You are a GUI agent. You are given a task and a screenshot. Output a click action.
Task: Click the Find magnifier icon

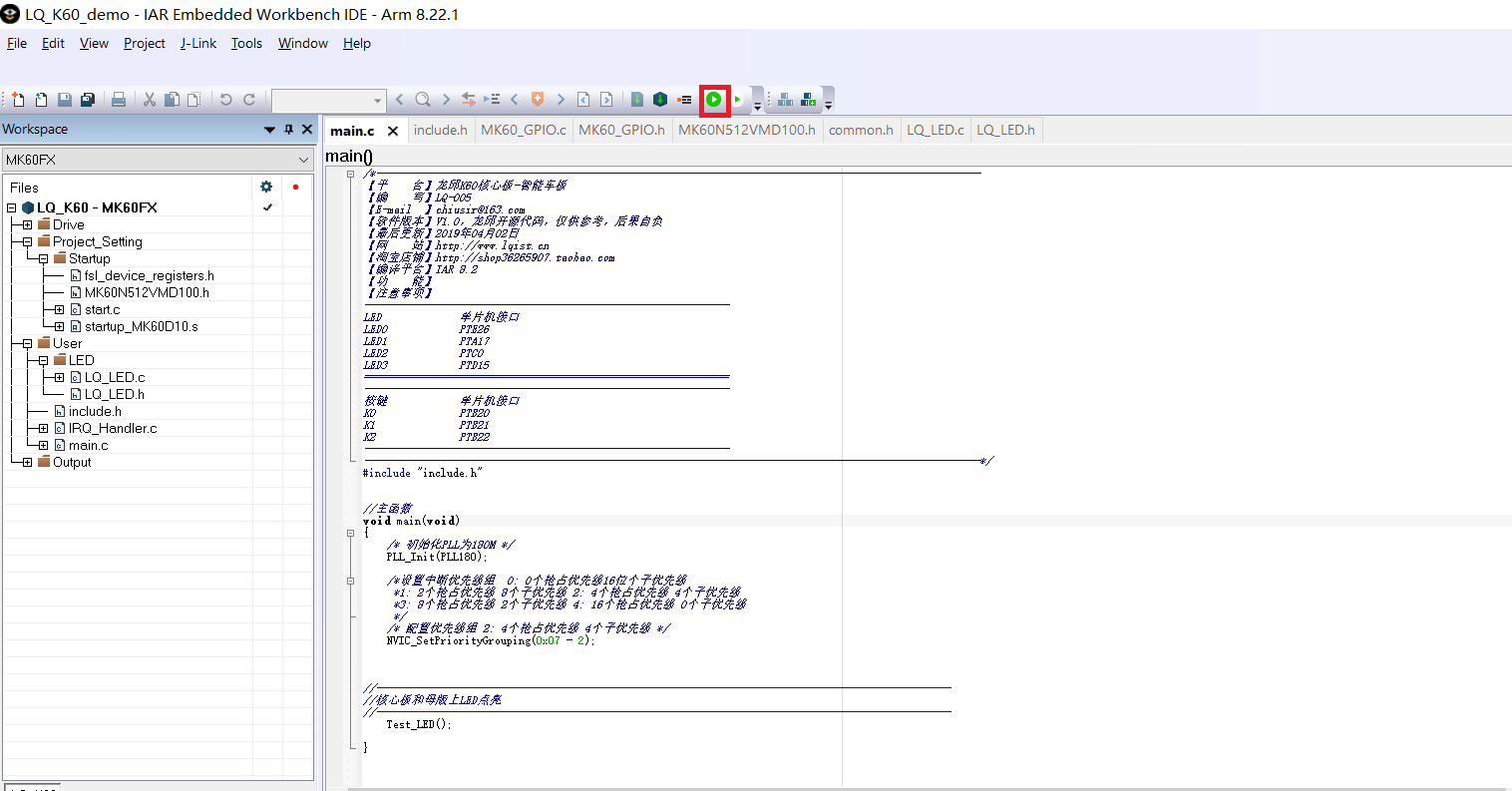[423, 99]
